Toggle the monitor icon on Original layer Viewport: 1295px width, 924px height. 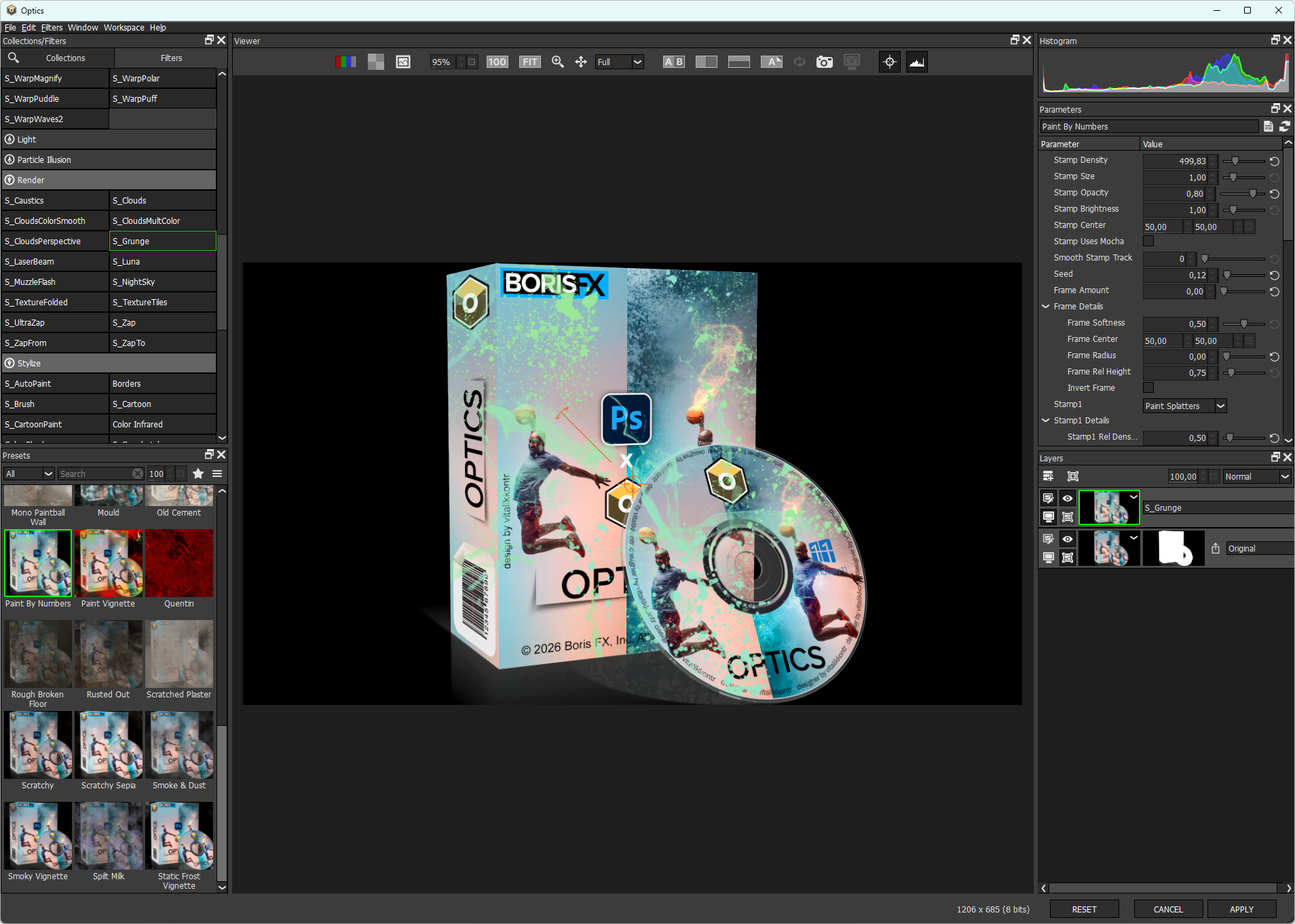click(1049, 558)
